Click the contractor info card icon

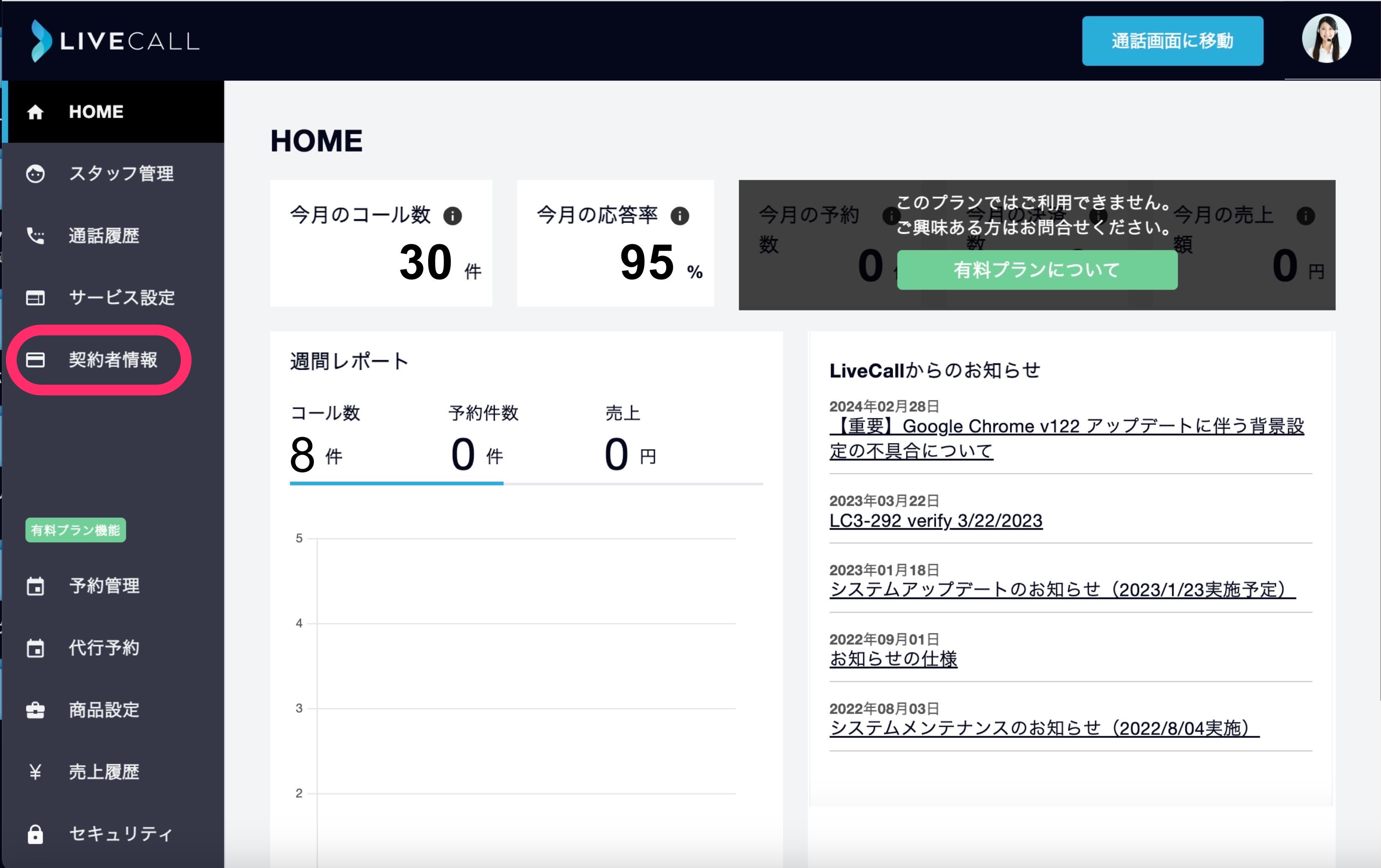click(x=36, y=359)
